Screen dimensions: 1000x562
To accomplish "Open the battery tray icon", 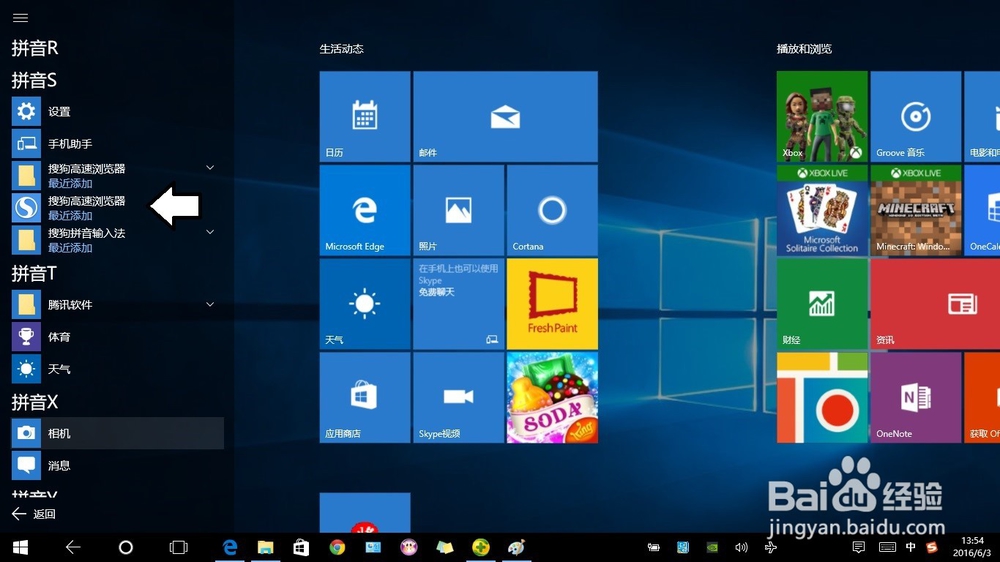I will 654,547.
